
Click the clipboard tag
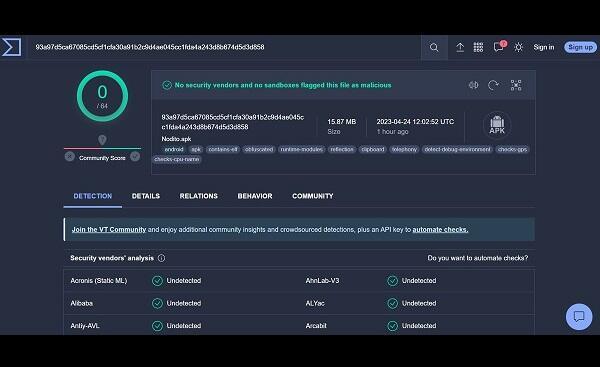[x=372, y=149]
